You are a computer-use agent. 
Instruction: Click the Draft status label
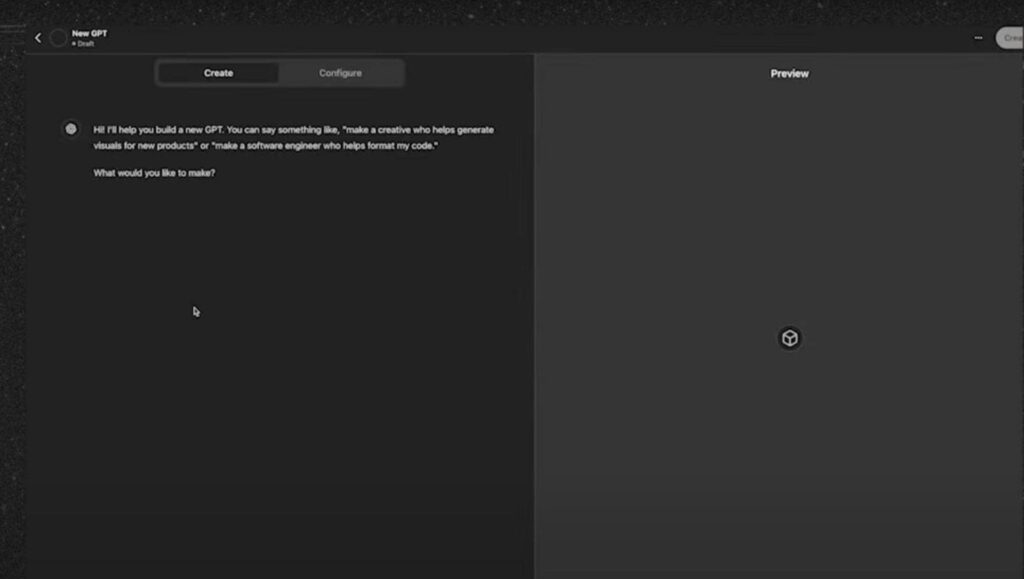tap(86, 44)
